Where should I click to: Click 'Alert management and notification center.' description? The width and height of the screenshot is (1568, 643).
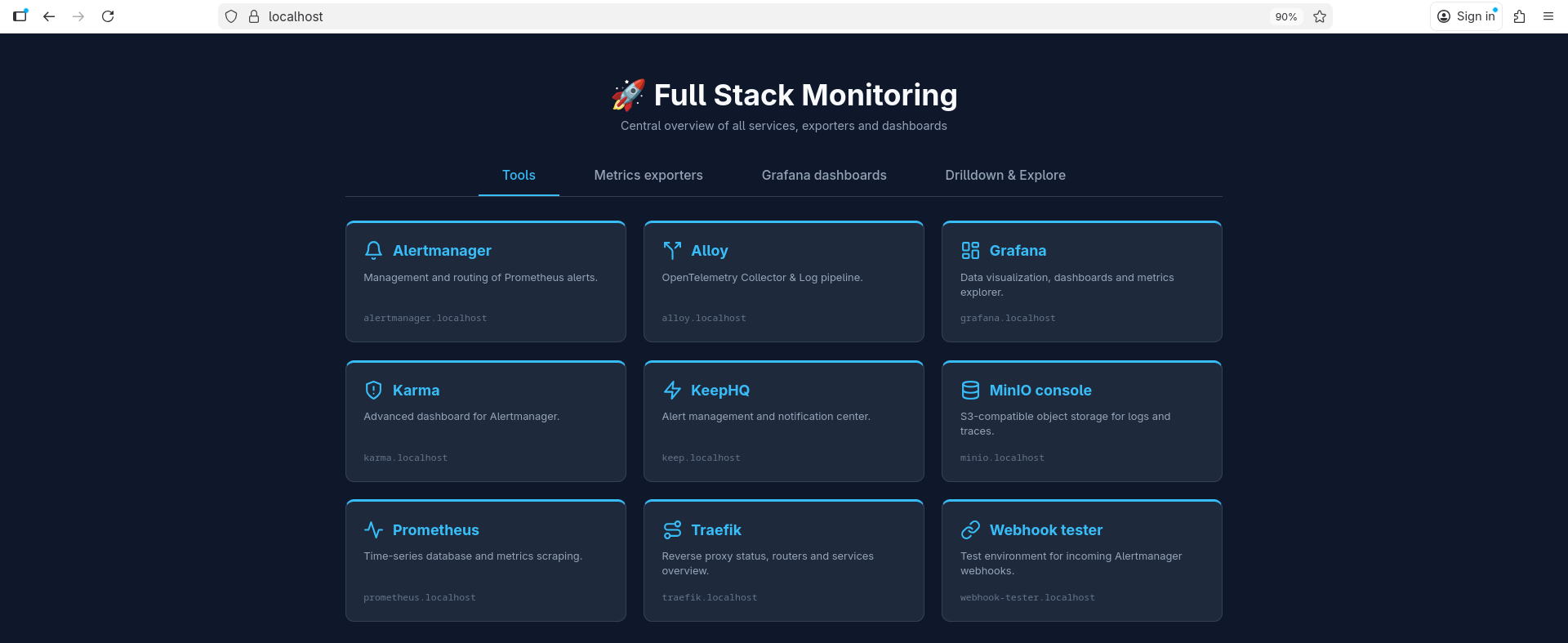pos(766,417)
